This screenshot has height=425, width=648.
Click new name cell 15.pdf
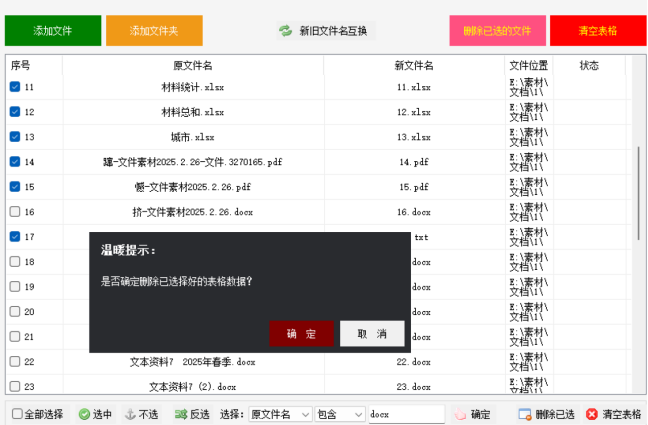pos(414,187)
